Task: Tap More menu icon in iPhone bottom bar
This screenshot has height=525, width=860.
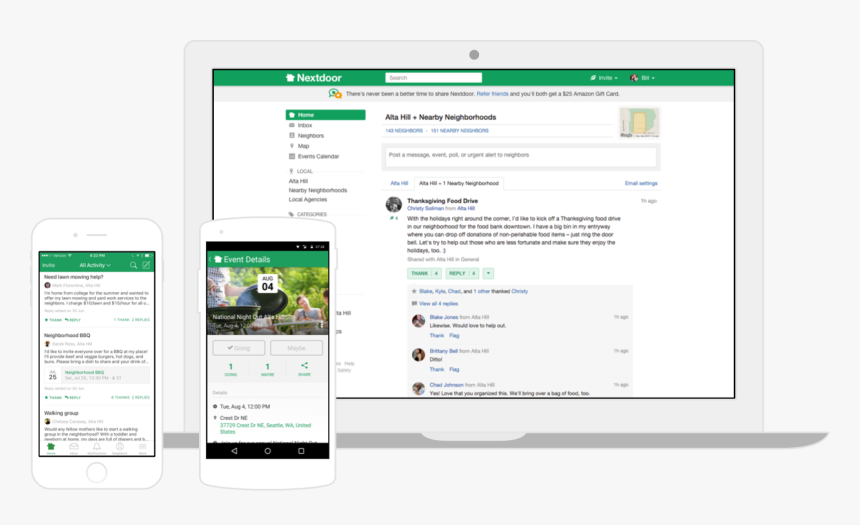Action: point(143,448)
